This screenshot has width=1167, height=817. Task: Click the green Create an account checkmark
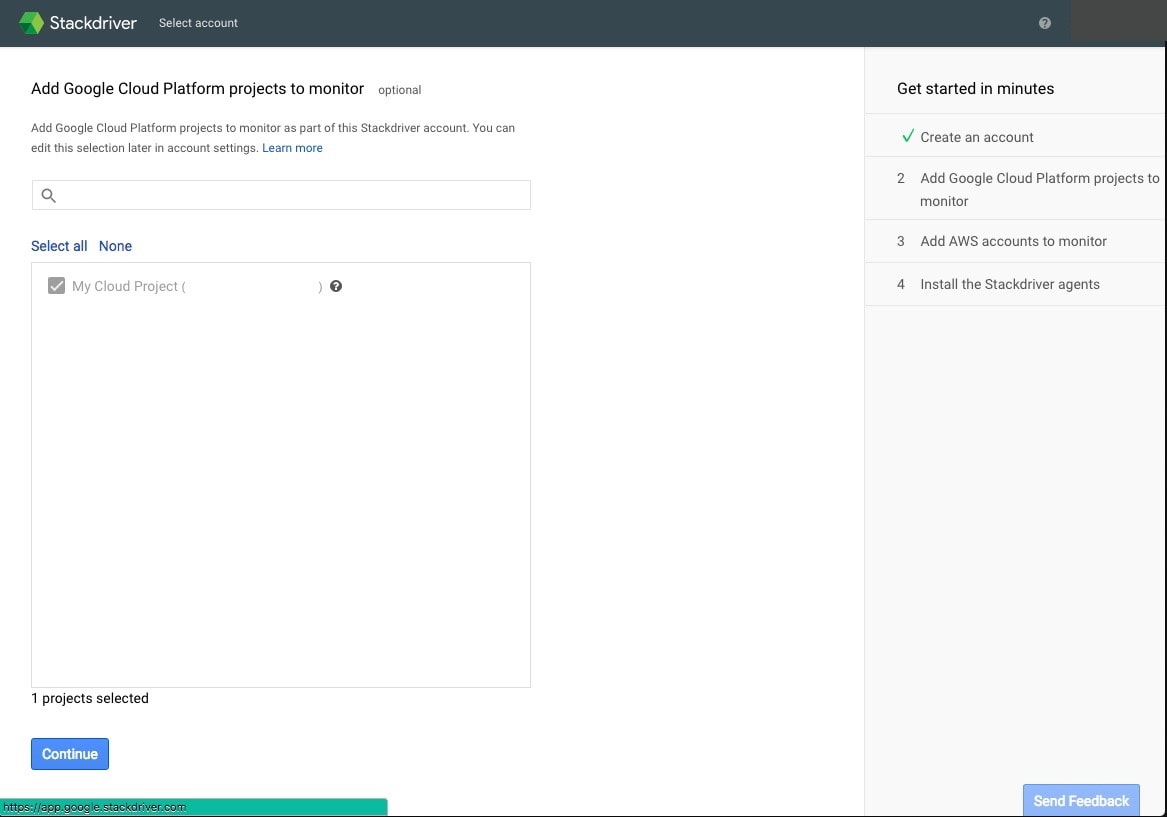click(908, 136)
